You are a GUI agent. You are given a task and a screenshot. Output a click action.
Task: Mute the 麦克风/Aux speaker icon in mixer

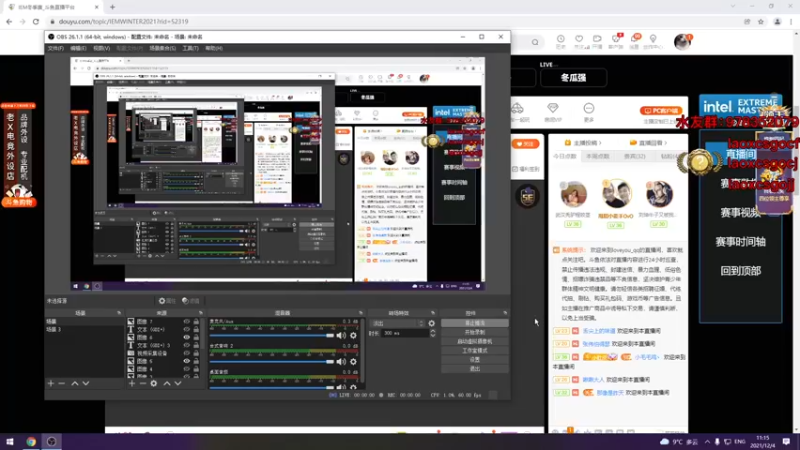(341, 335)
